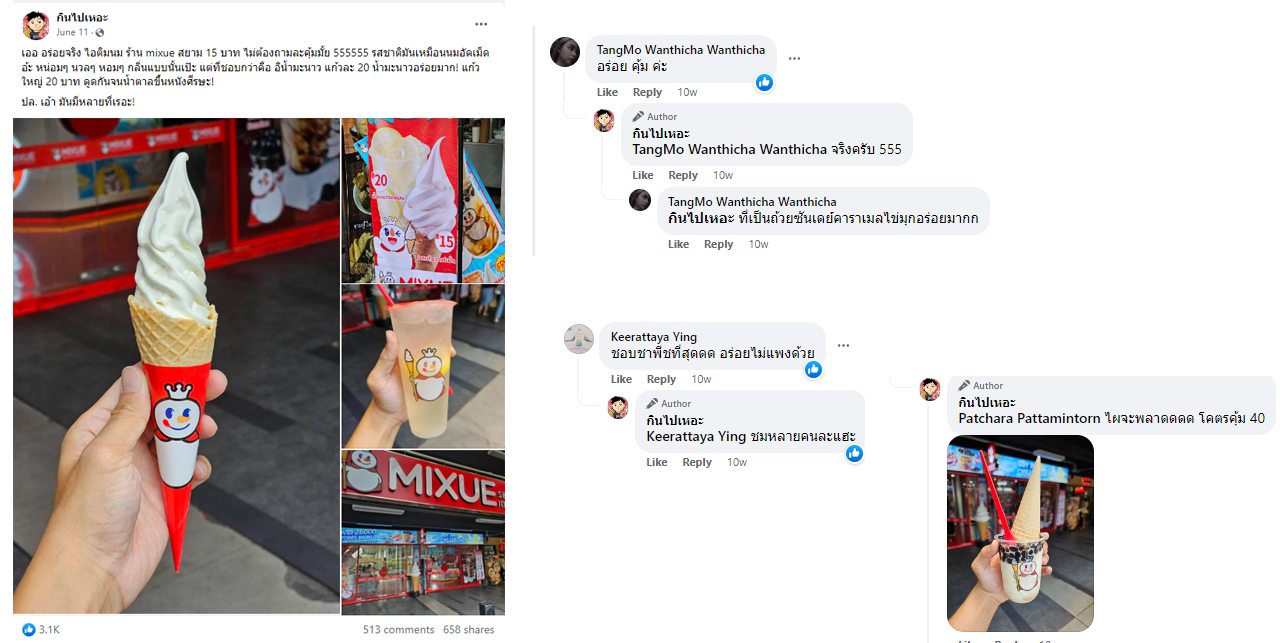
Task: Reply to Keerattaya Ying's comment
Action: tap(661, 379)
